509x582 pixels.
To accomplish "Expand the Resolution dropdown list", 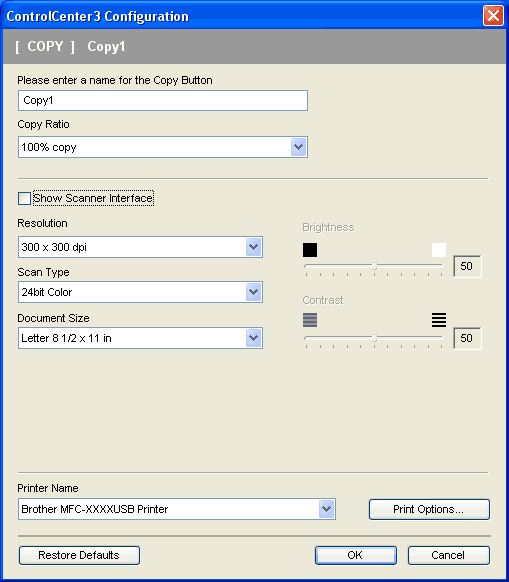I will 140,247.
